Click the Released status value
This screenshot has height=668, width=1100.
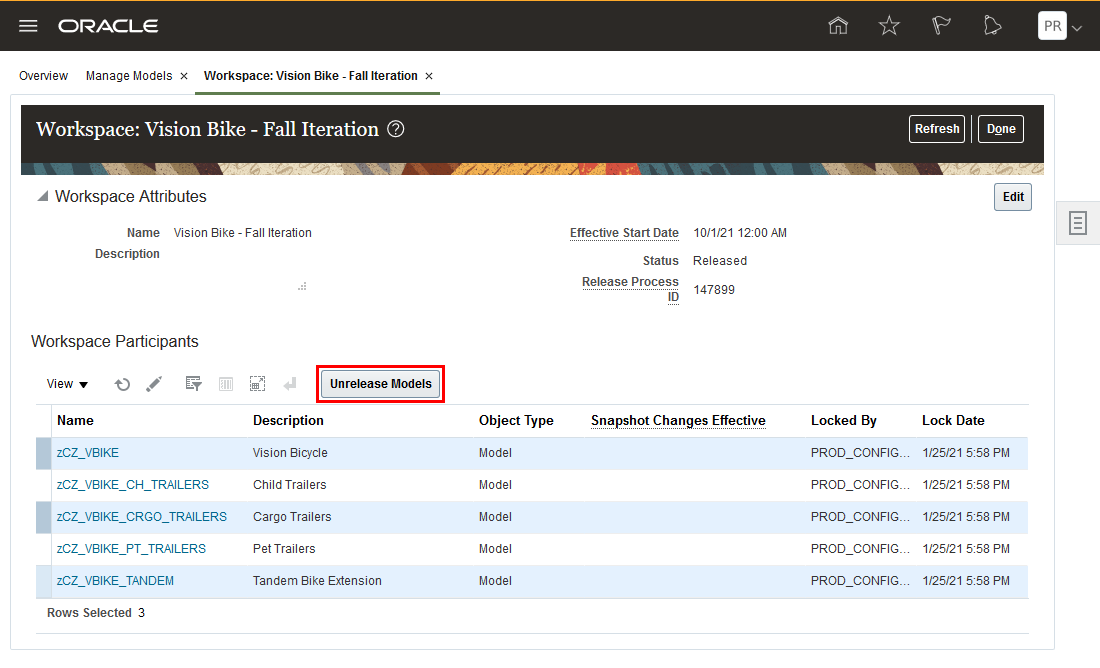point(720,261)
